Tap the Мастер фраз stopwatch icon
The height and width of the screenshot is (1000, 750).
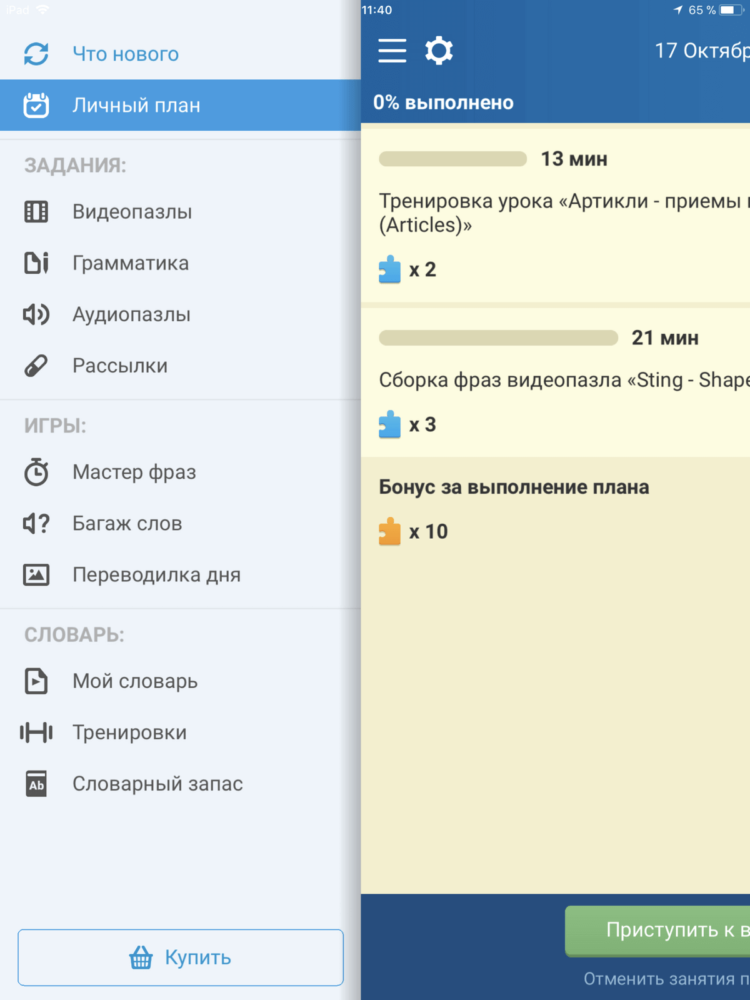pos(36,472)
